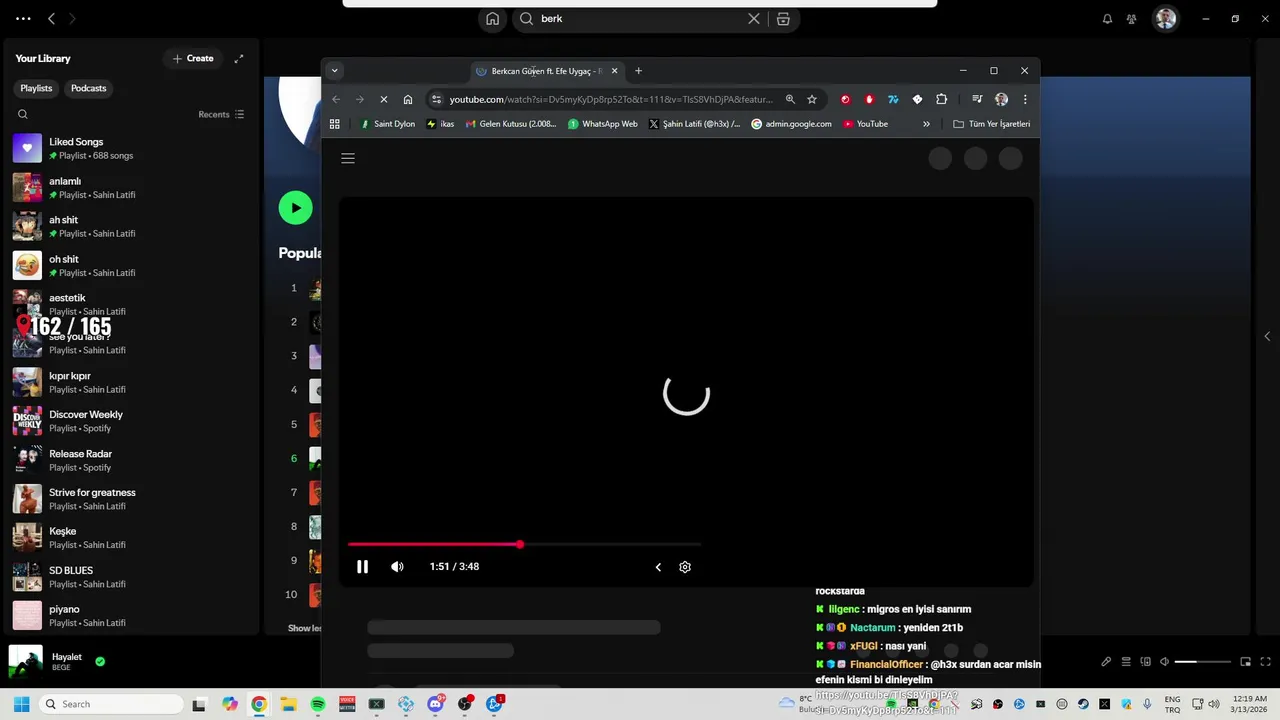
Task: Click Create in Your Library
Action: [x=193, y=59]
